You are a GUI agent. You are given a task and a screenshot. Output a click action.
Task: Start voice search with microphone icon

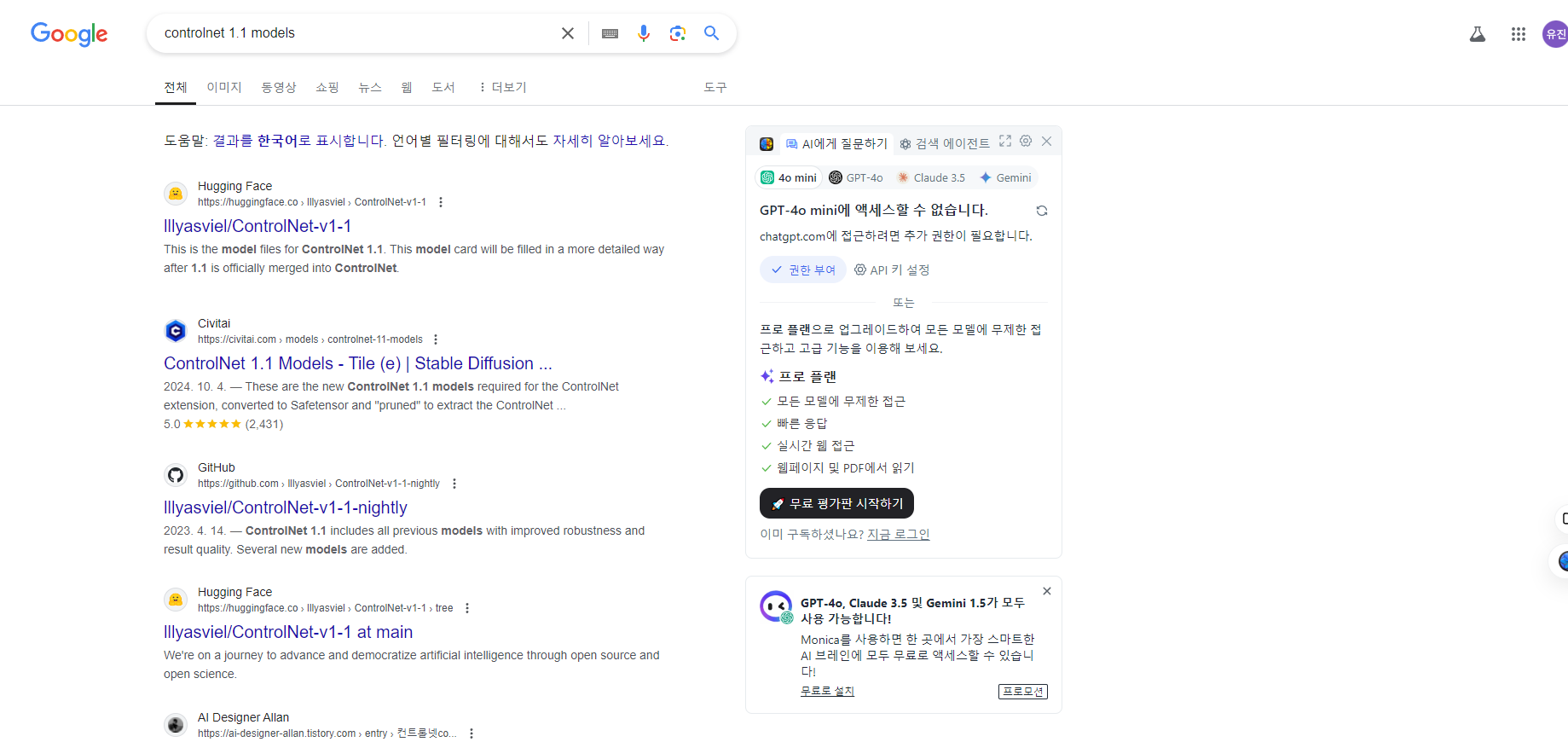click(x=644, y=33)
